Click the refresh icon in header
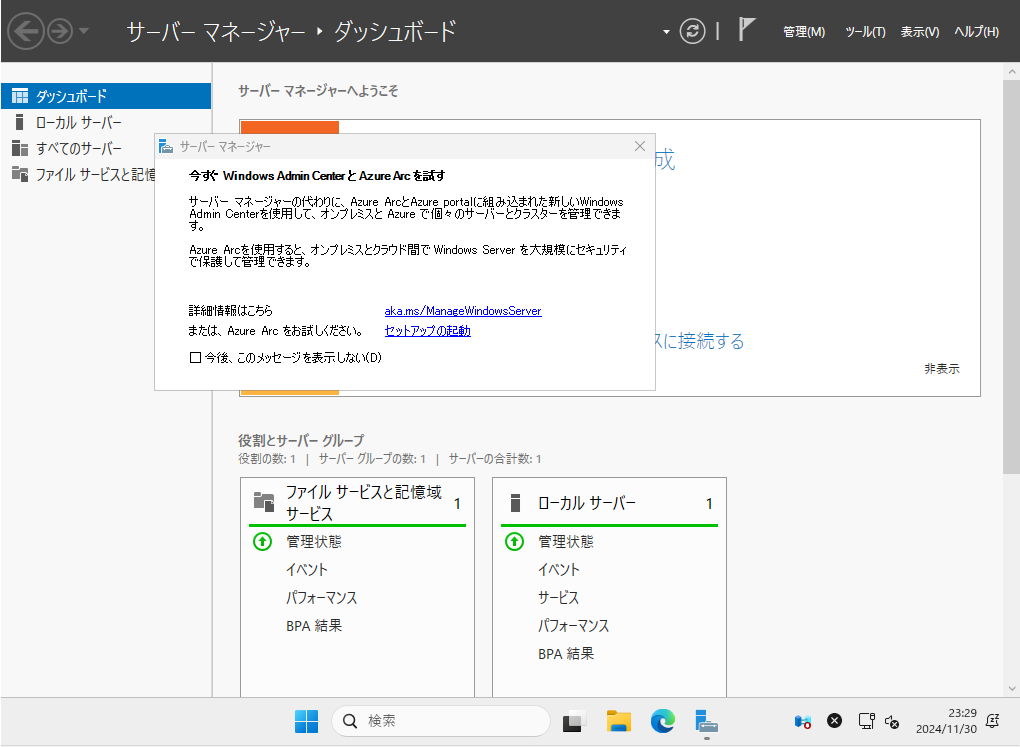Viewport: 1020px width, 747px height. [692, 31]
